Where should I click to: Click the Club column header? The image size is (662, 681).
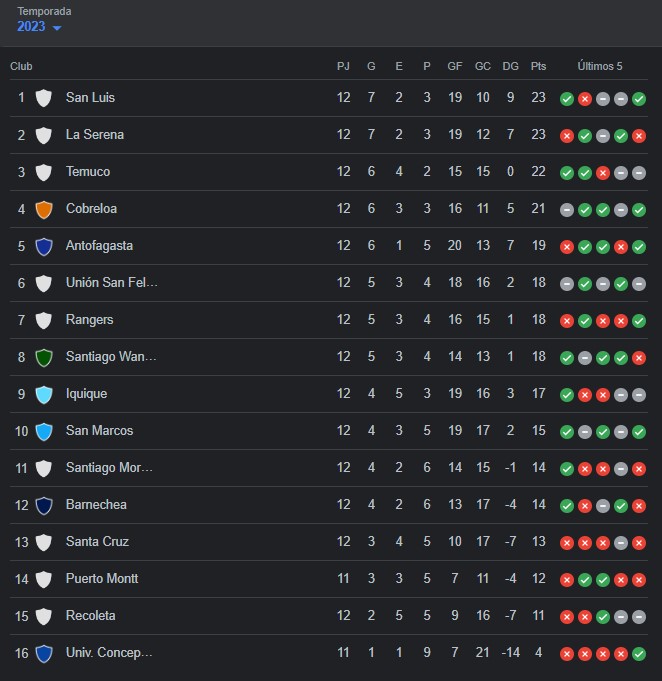(21, 66)
